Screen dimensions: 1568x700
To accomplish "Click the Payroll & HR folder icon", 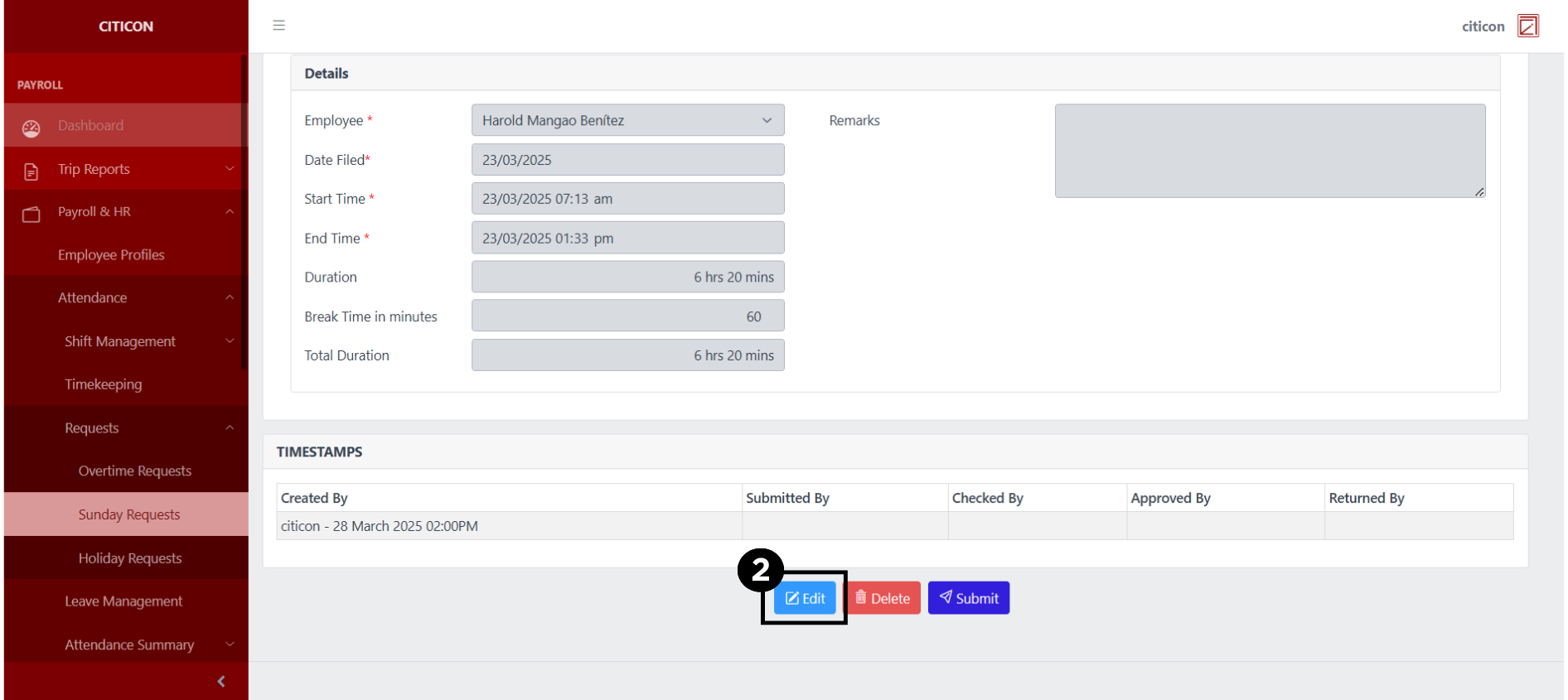I will point(31,214).
